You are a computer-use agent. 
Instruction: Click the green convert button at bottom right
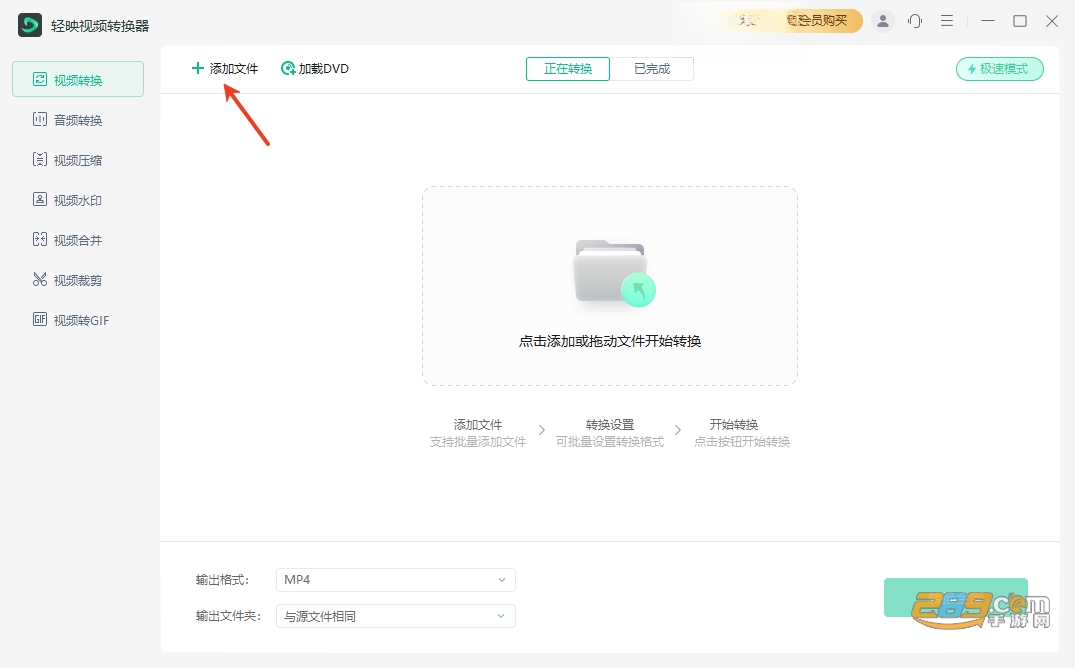coord(956,597)
